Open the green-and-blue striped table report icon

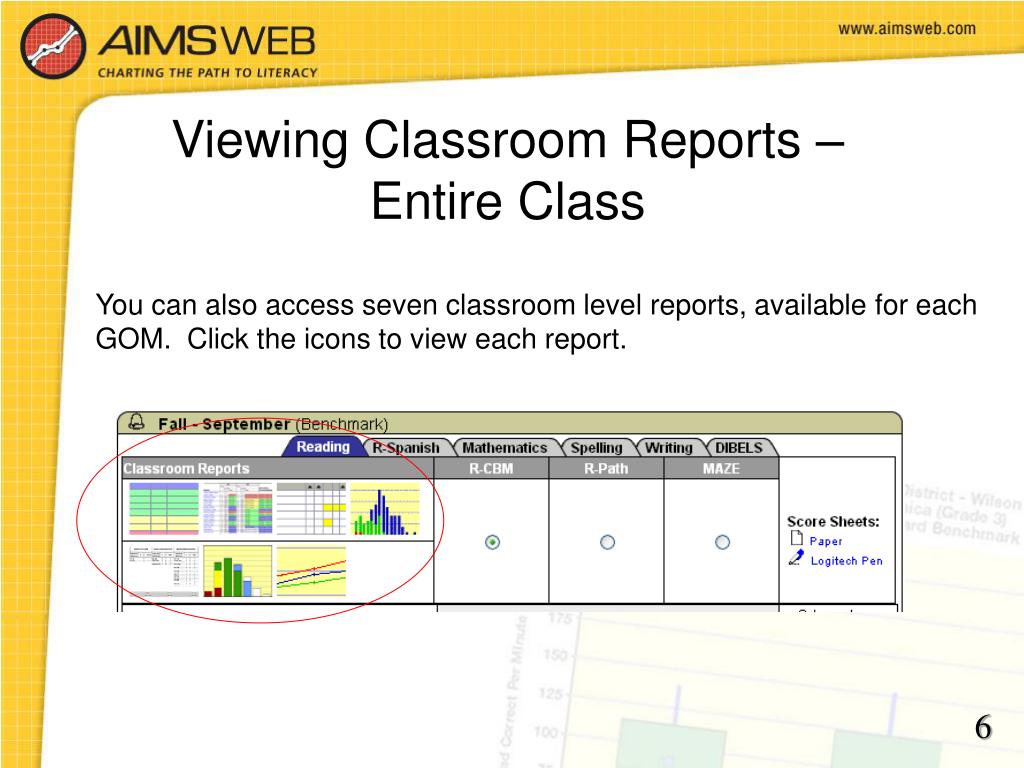click(164, 509)
